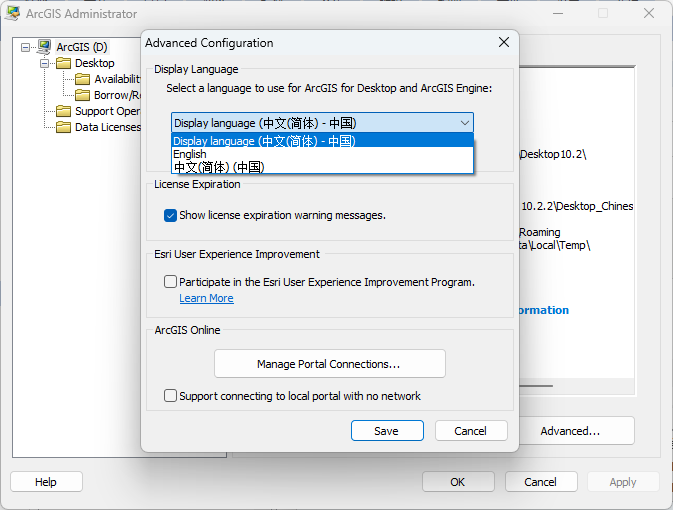
Task: Select the Data Licenses tree item
Action: coord(107,127)
